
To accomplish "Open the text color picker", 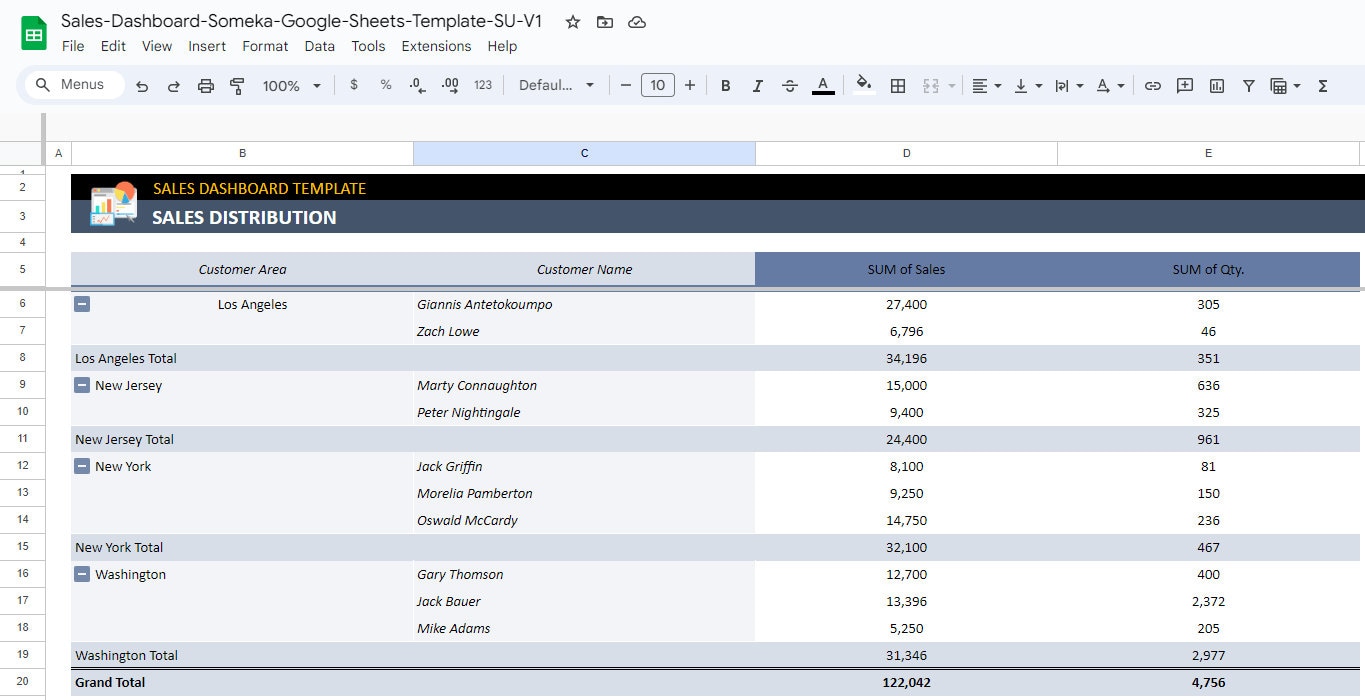I will coord(823,85).
